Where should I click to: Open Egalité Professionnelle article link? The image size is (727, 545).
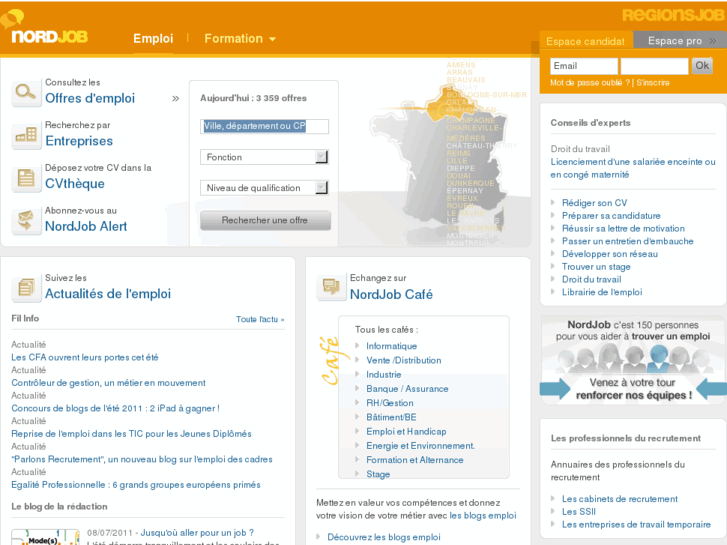(x=136, y=485)
